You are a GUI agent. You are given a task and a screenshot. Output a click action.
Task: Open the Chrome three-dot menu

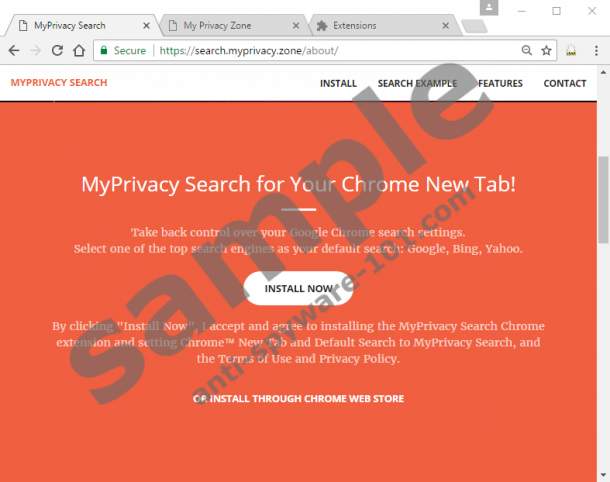596,51
